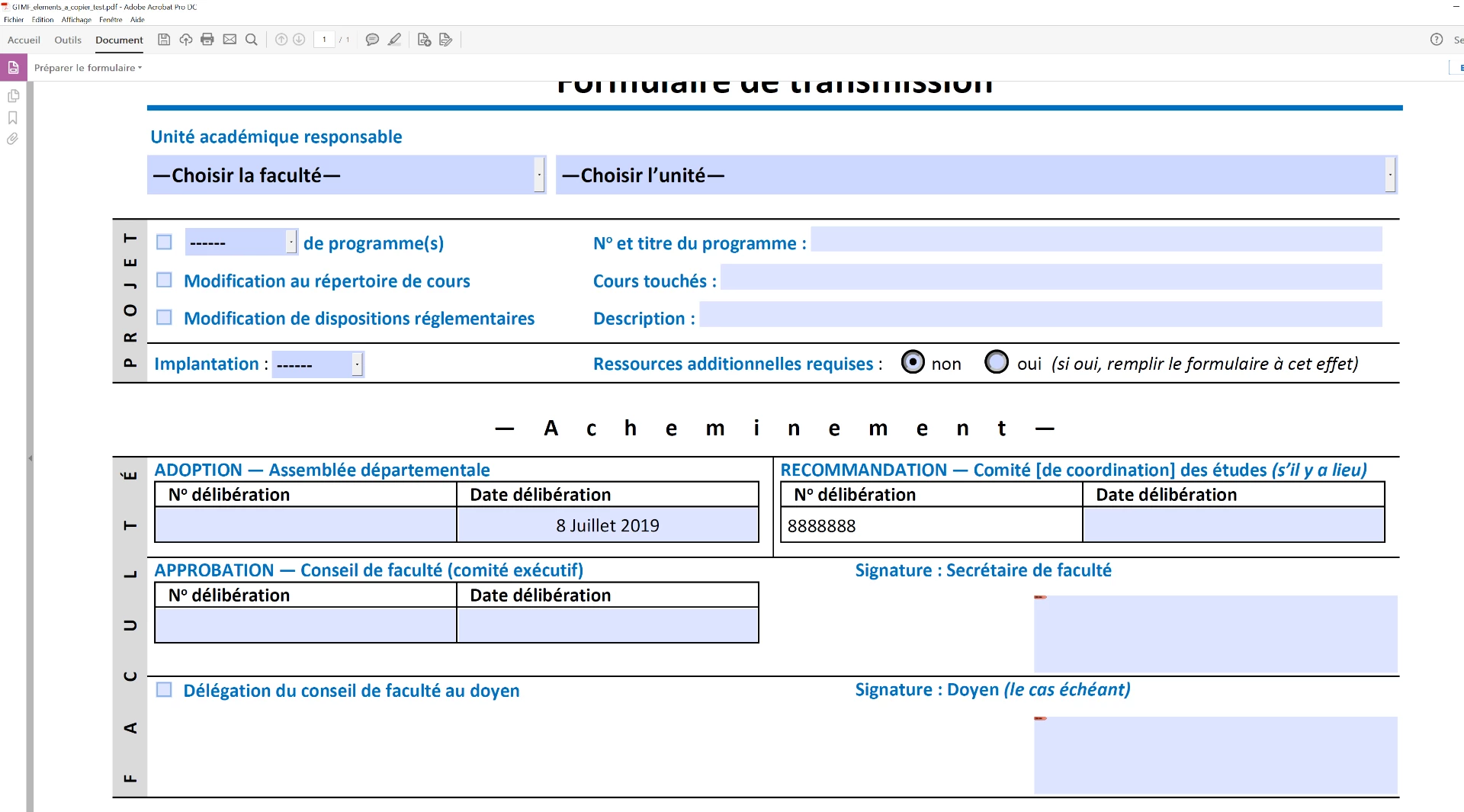The width and height of the screenshot is (1464, 812).
Task: Check 'Modification au répertoire de cours'
Action: [164, 280]
